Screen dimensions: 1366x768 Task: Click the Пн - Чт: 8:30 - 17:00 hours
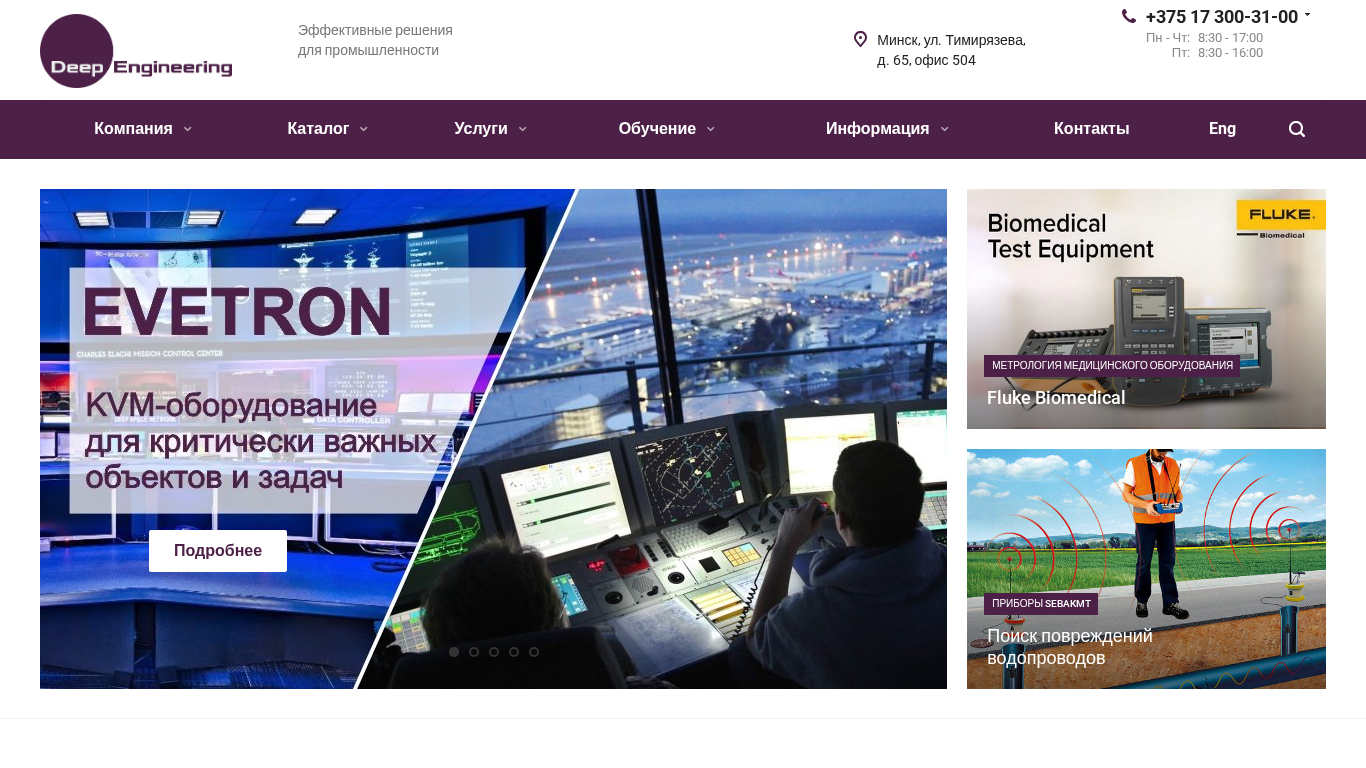click(x=1204, y=38)
